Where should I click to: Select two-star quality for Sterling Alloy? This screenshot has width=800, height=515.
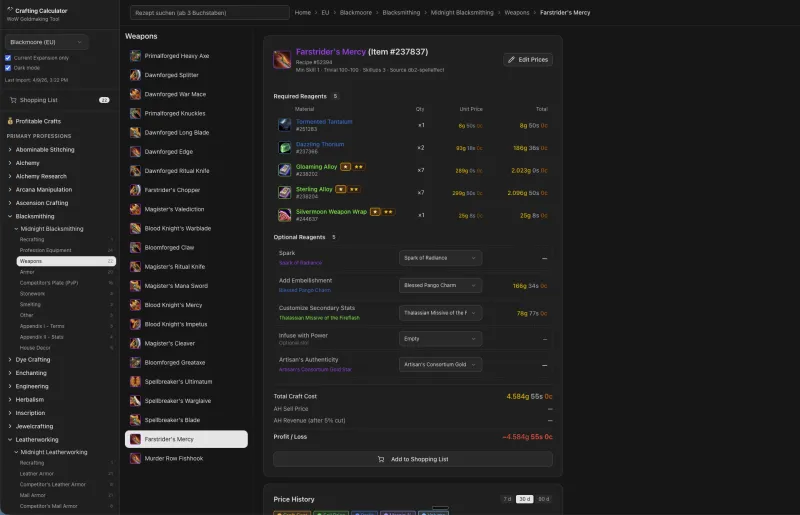pyautogui.click(x=354, y=189)
